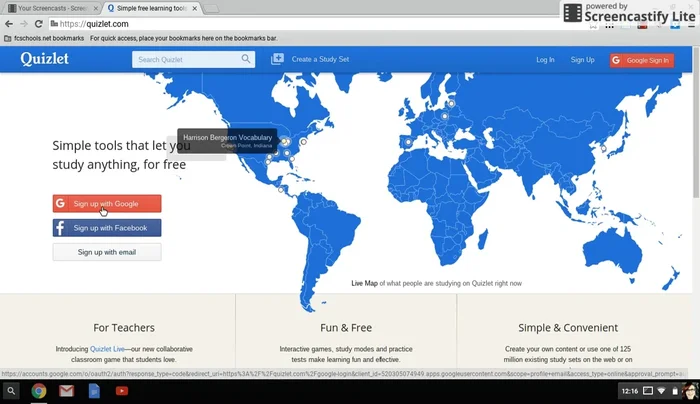Open Gmail from the shelf
The width and height of the screenshot is (700, 404).
[66, 391]
